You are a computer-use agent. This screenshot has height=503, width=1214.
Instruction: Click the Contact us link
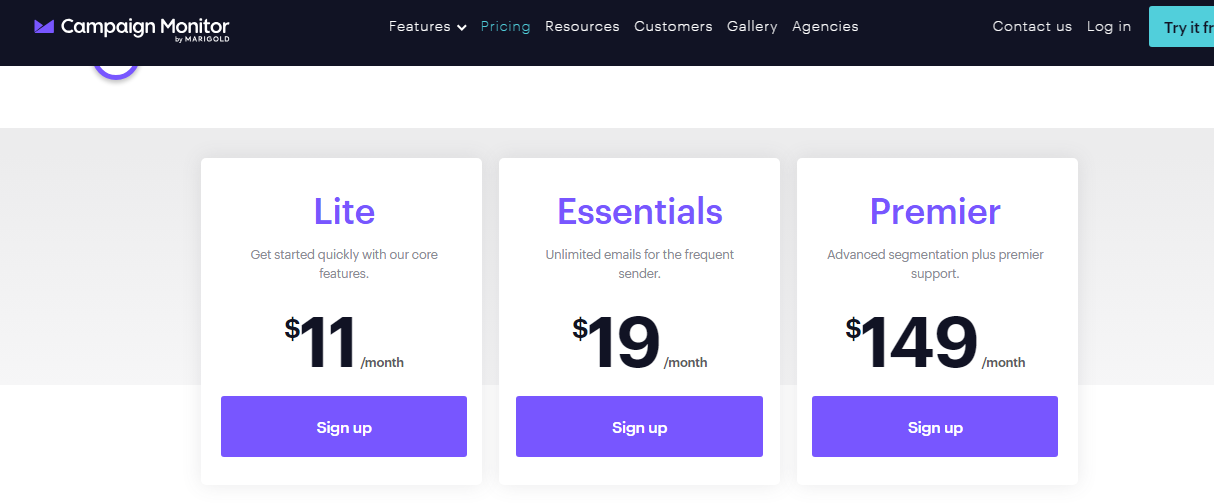[x=1032, y=27]
